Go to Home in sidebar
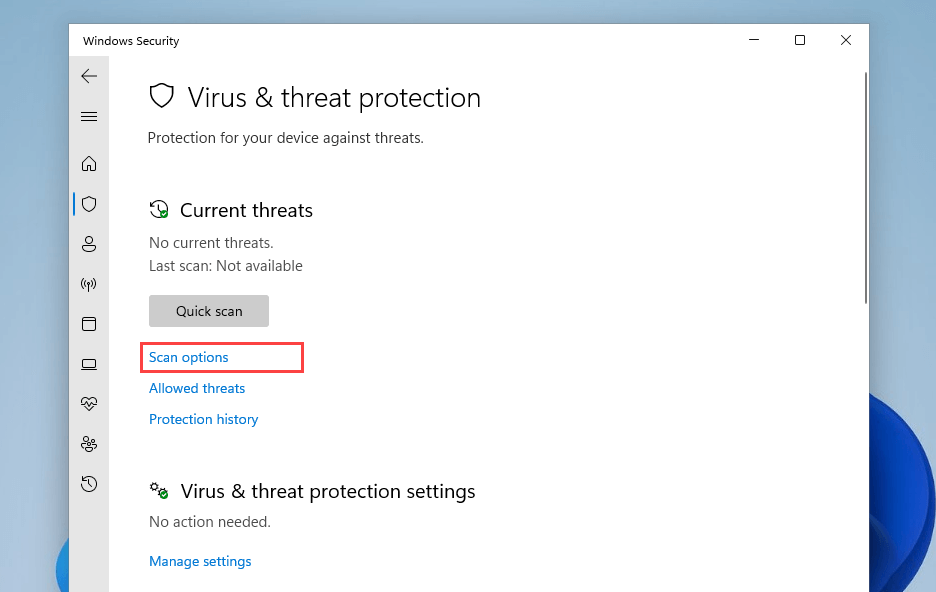The image size is (936, 592). pos(89,163)
